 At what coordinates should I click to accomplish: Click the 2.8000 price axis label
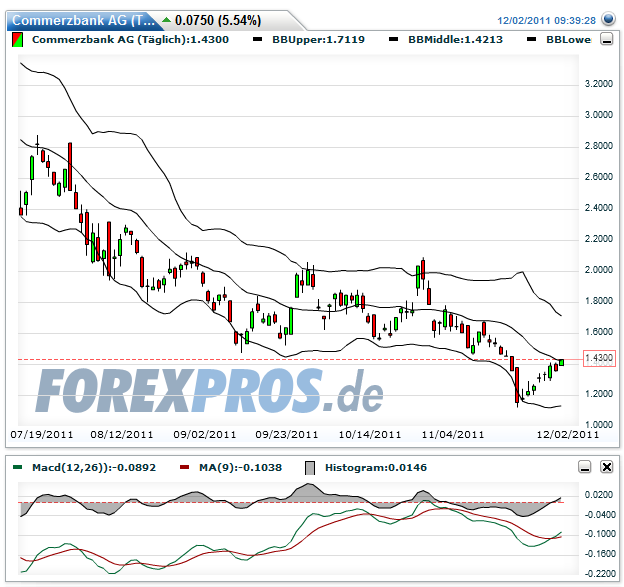click(x=599, y=146)
